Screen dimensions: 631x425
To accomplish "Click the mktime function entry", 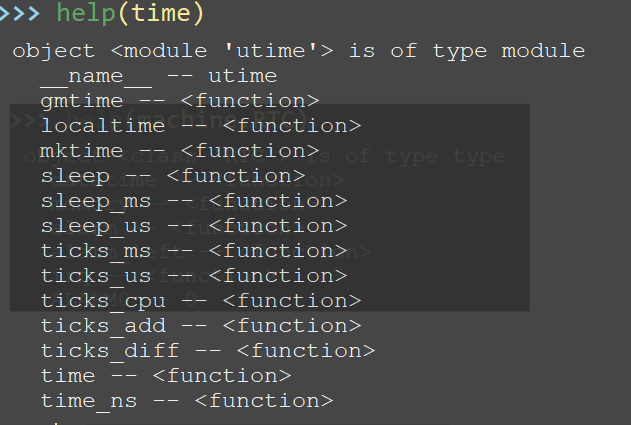I will pos(180,151).
